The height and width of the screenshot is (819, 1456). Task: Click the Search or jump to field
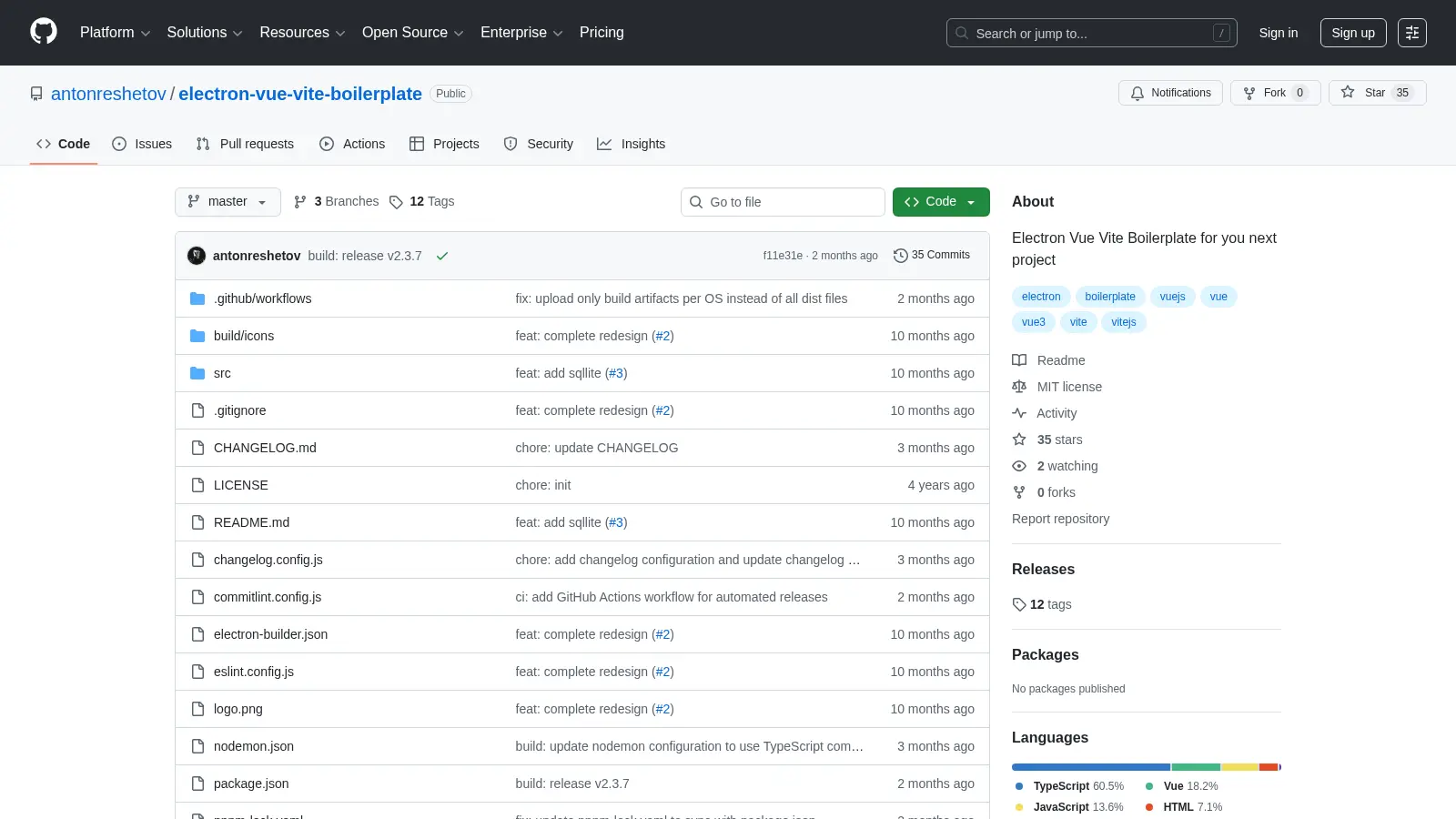1092,33
